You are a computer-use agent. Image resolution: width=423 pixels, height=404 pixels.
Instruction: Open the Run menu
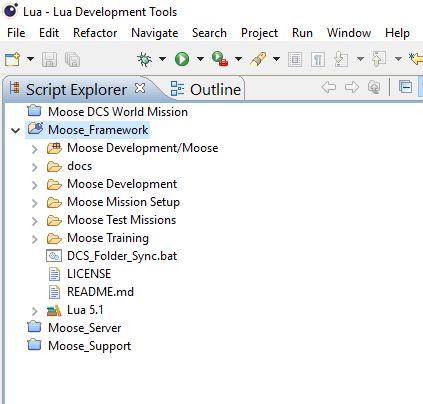click(x=302, y=33)
